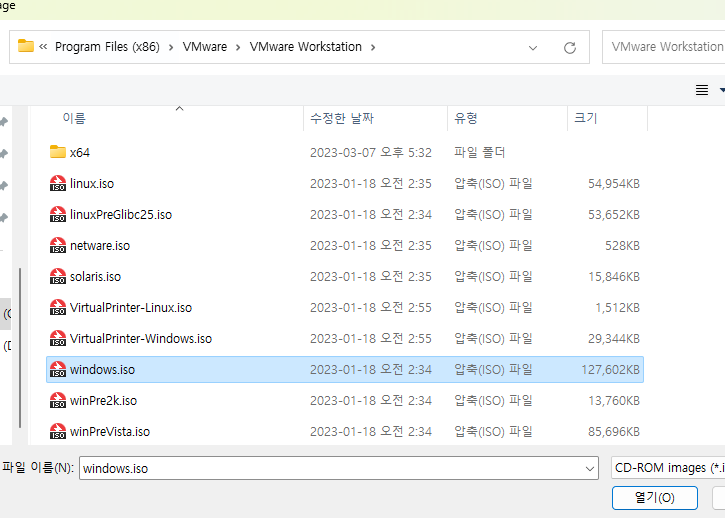Select the winPre2k.iso file icon
The height and width of the screenshot is (518, 725).
click(58, 400)
